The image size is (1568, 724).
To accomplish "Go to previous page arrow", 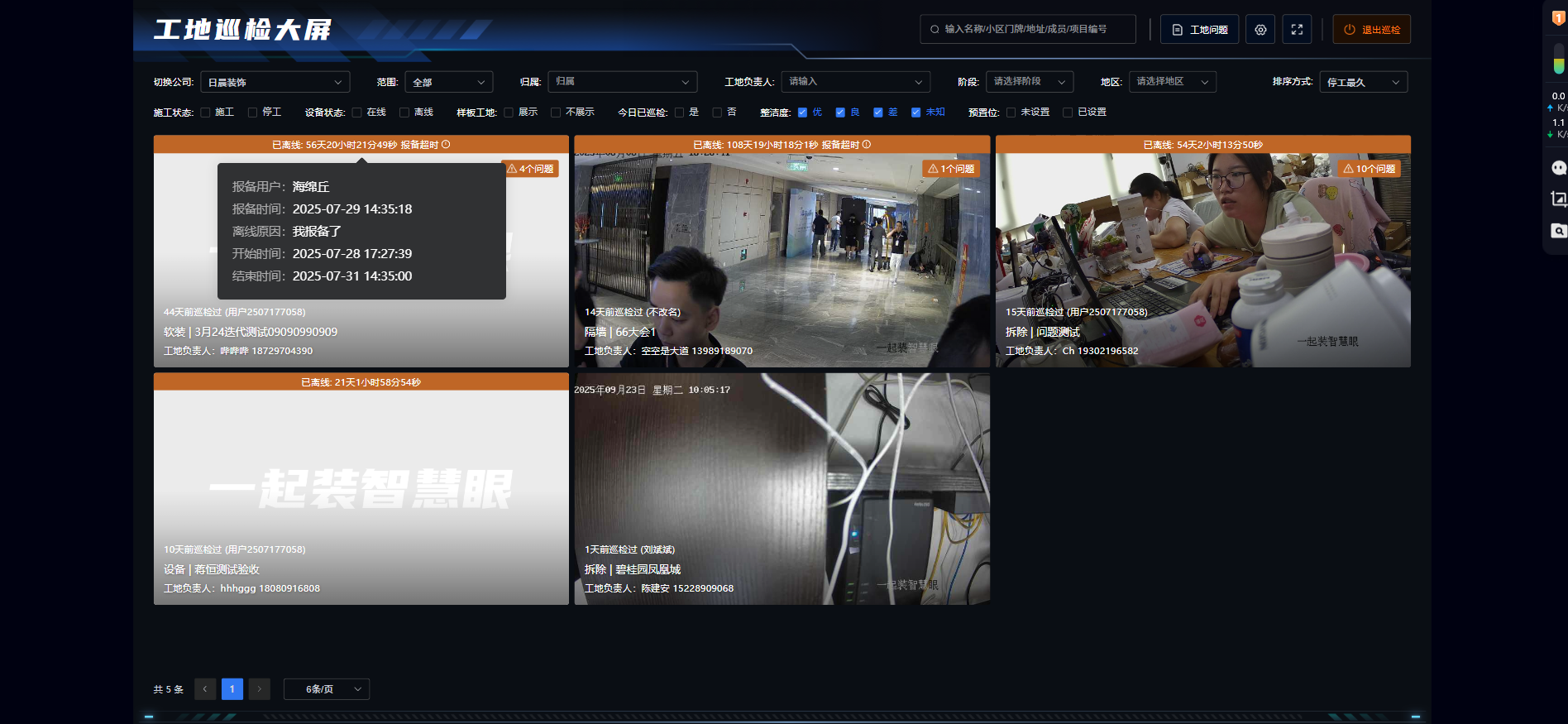I will pyautogui.click(x=205, y=689).
